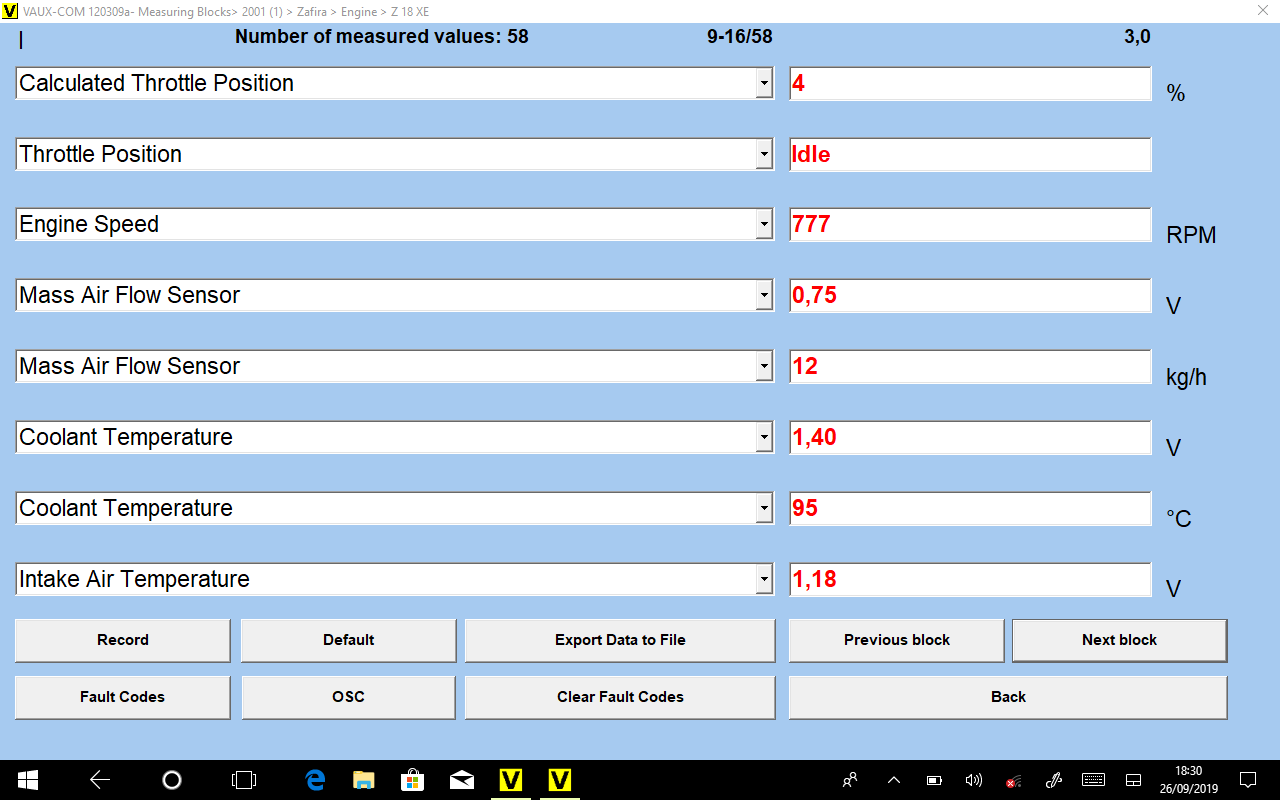Go Back to the previous screen
This screenshot has height=800, width=1280.
(1008, 697)
